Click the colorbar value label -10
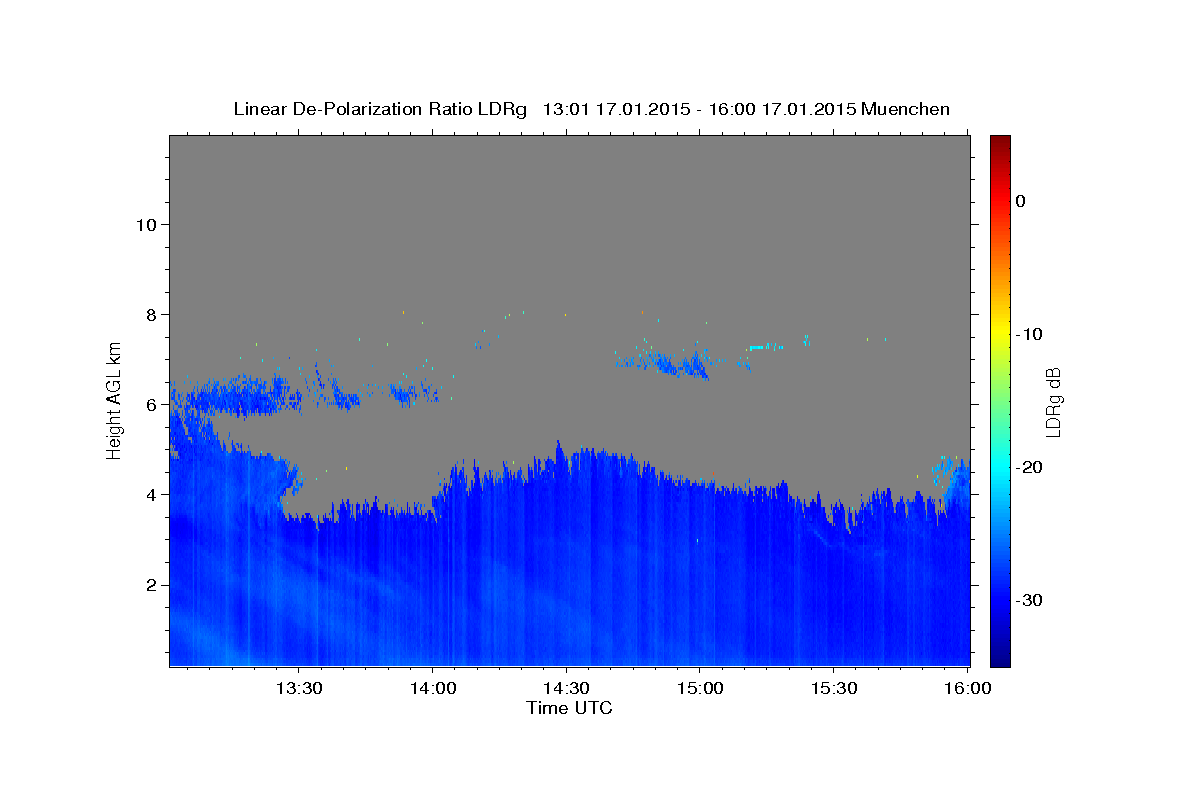 click(1030, 334)
